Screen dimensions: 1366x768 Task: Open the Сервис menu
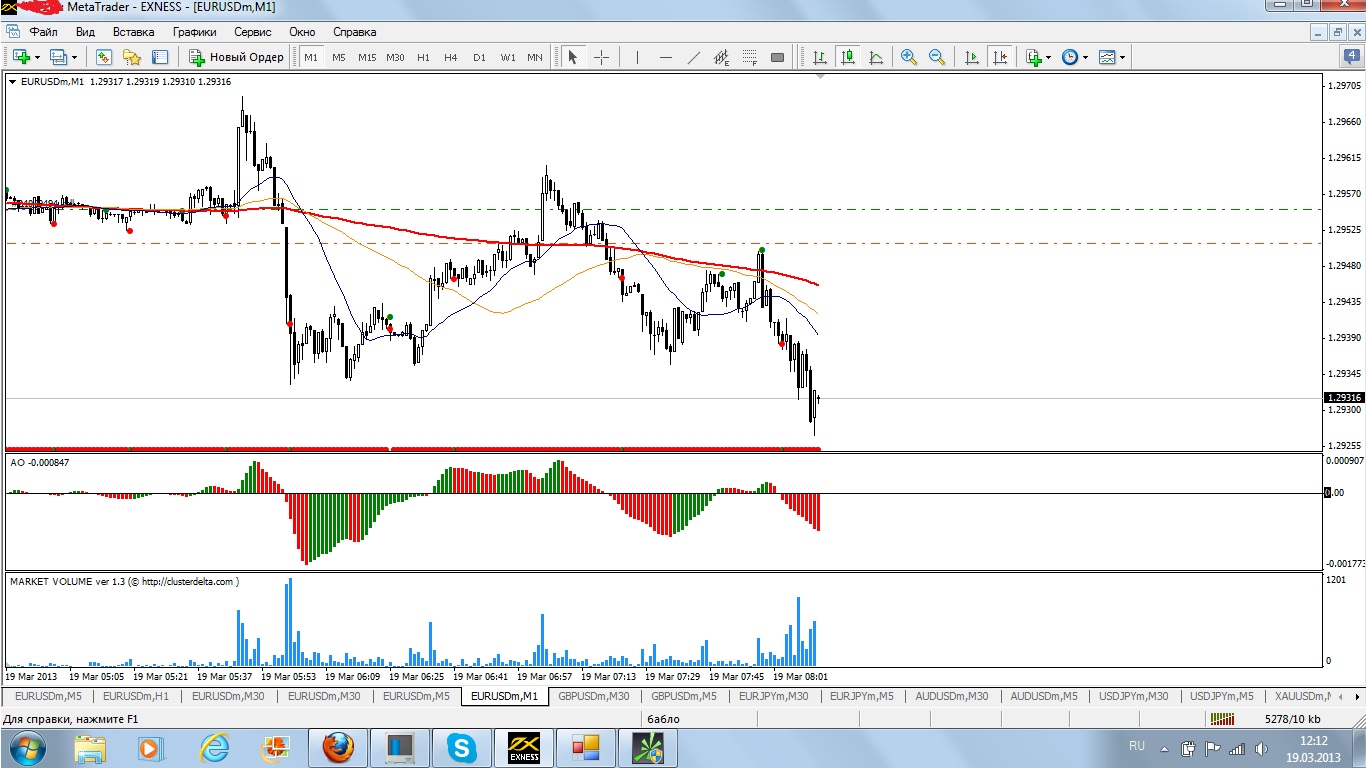click(252, 32)
